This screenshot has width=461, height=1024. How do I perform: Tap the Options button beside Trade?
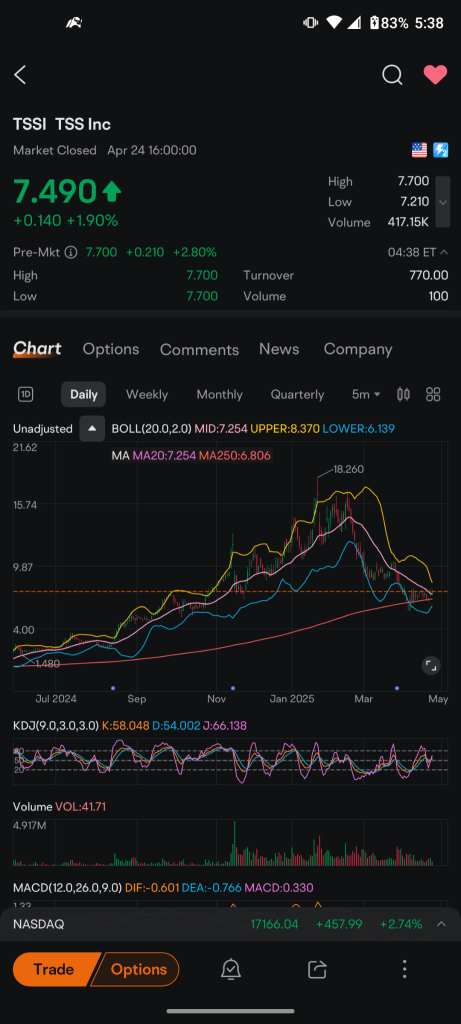tap(136, 969)
